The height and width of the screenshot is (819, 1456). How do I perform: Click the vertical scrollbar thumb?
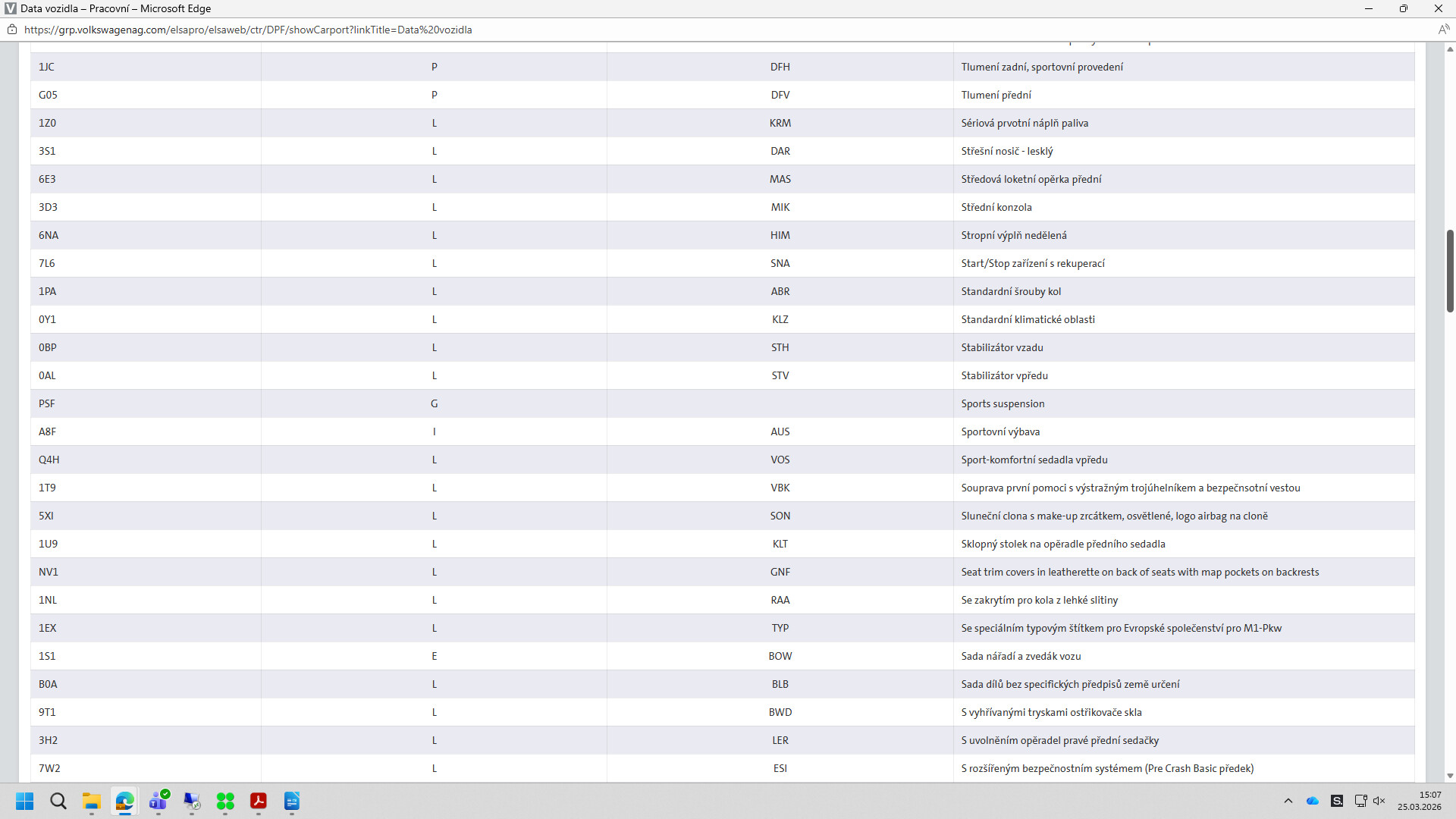point(1450,270)
